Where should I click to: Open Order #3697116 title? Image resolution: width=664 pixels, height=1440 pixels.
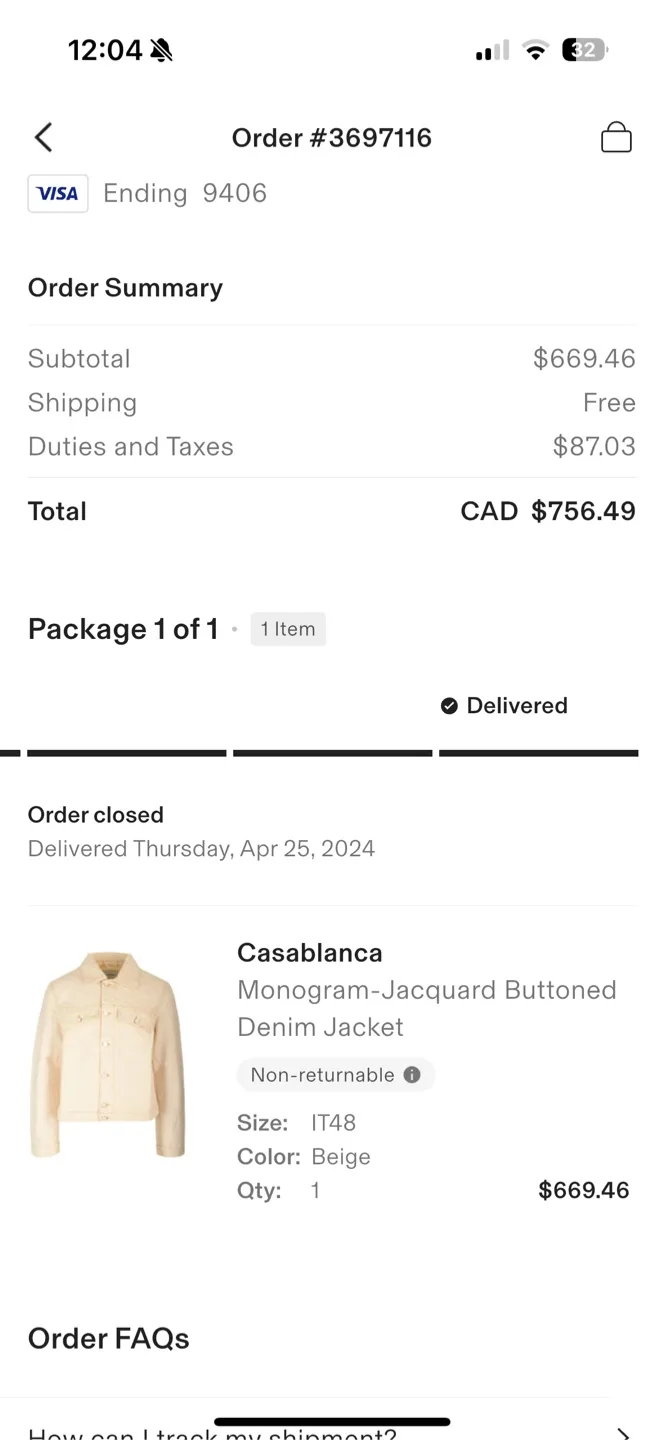pos(332,137)
